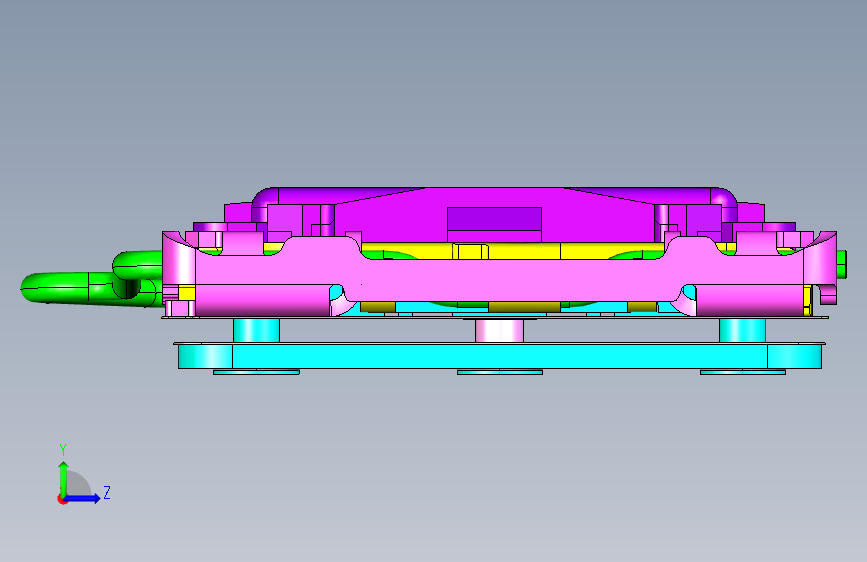Select the green curved tube on the model's left

[x=91, y=281]
